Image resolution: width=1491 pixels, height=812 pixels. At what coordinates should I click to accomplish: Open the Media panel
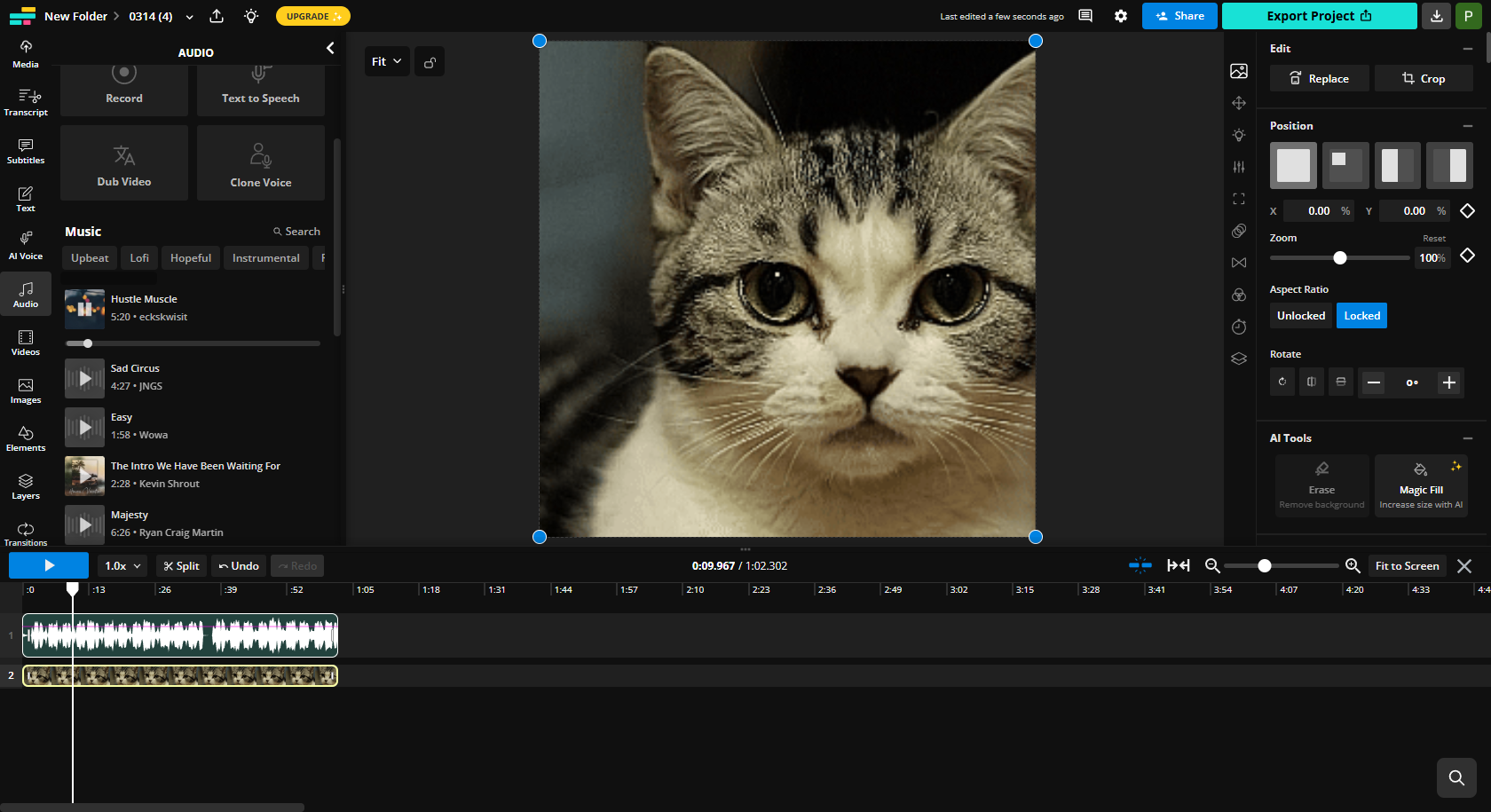25,51
